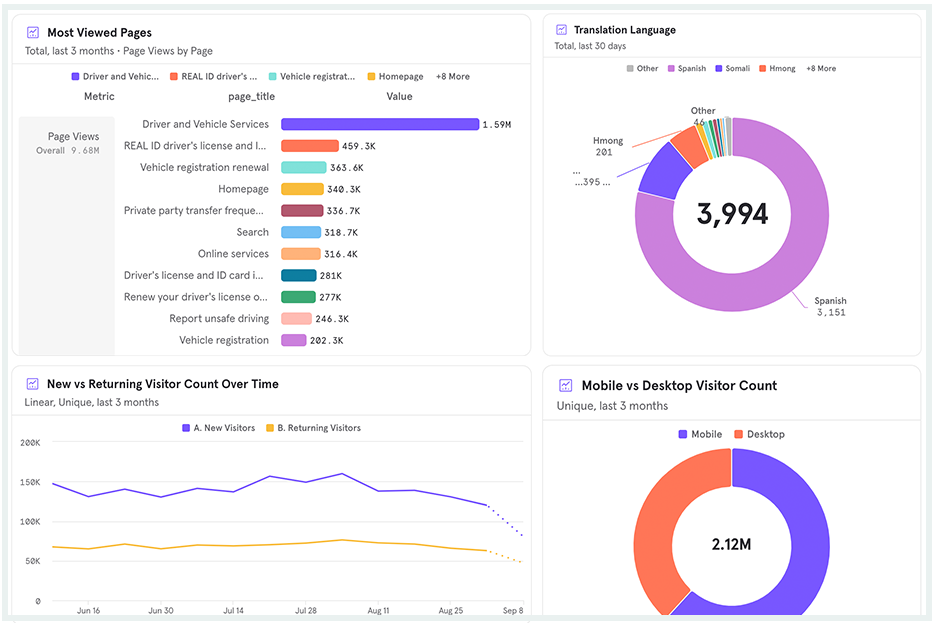Click the New vs Returning Visitor report icon
936x623 pixels.
pyautogui.click(x=33, y=384)
